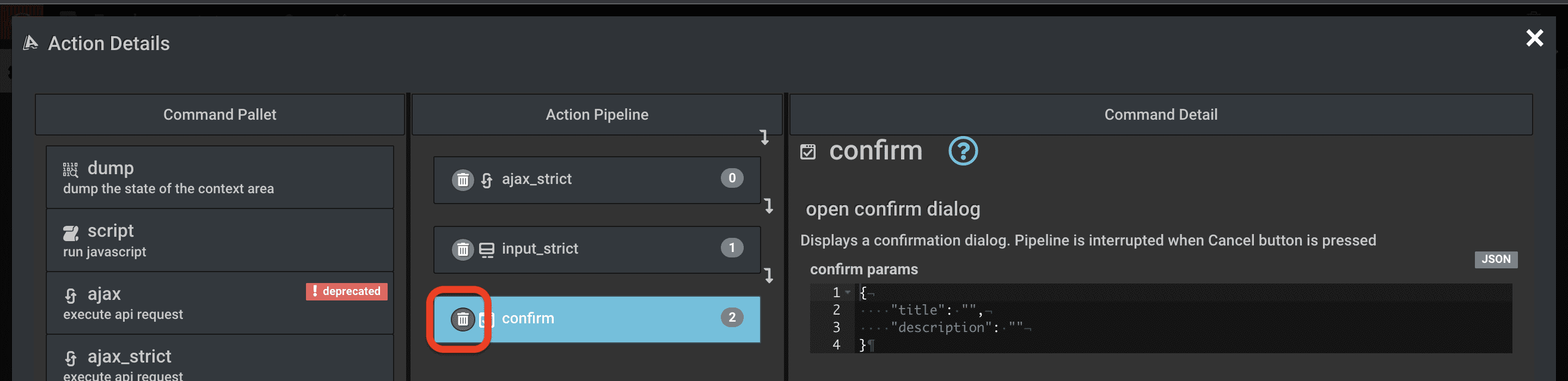This screenshot has width=1568, height=381.
Task: Select the script command in the pallet
Action: point(220,240)
